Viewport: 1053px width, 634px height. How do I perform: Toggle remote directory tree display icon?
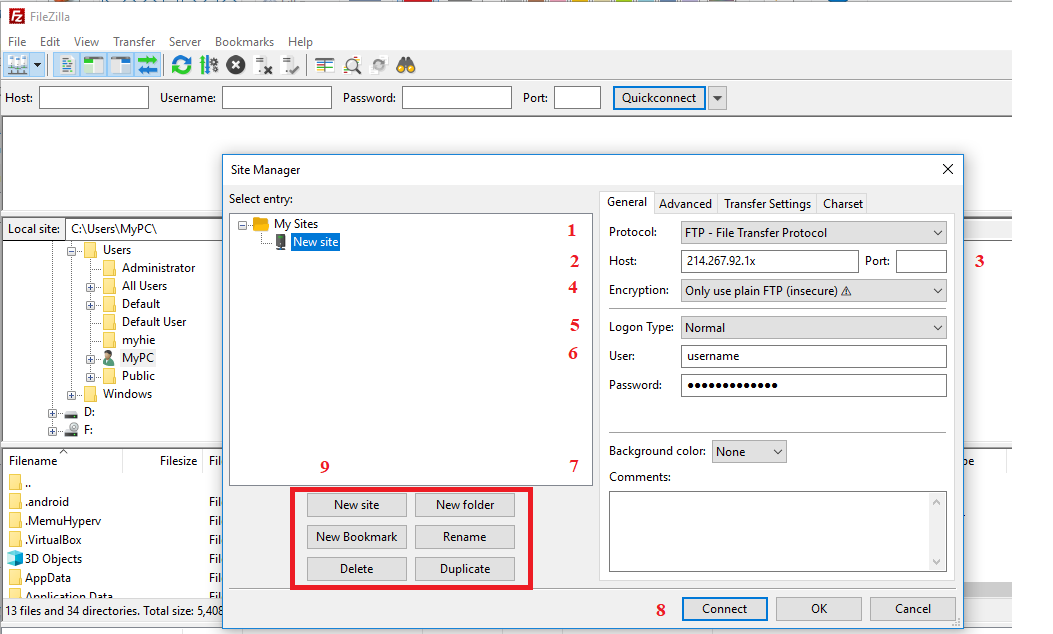pyautogui.click(x=120, y=65)
